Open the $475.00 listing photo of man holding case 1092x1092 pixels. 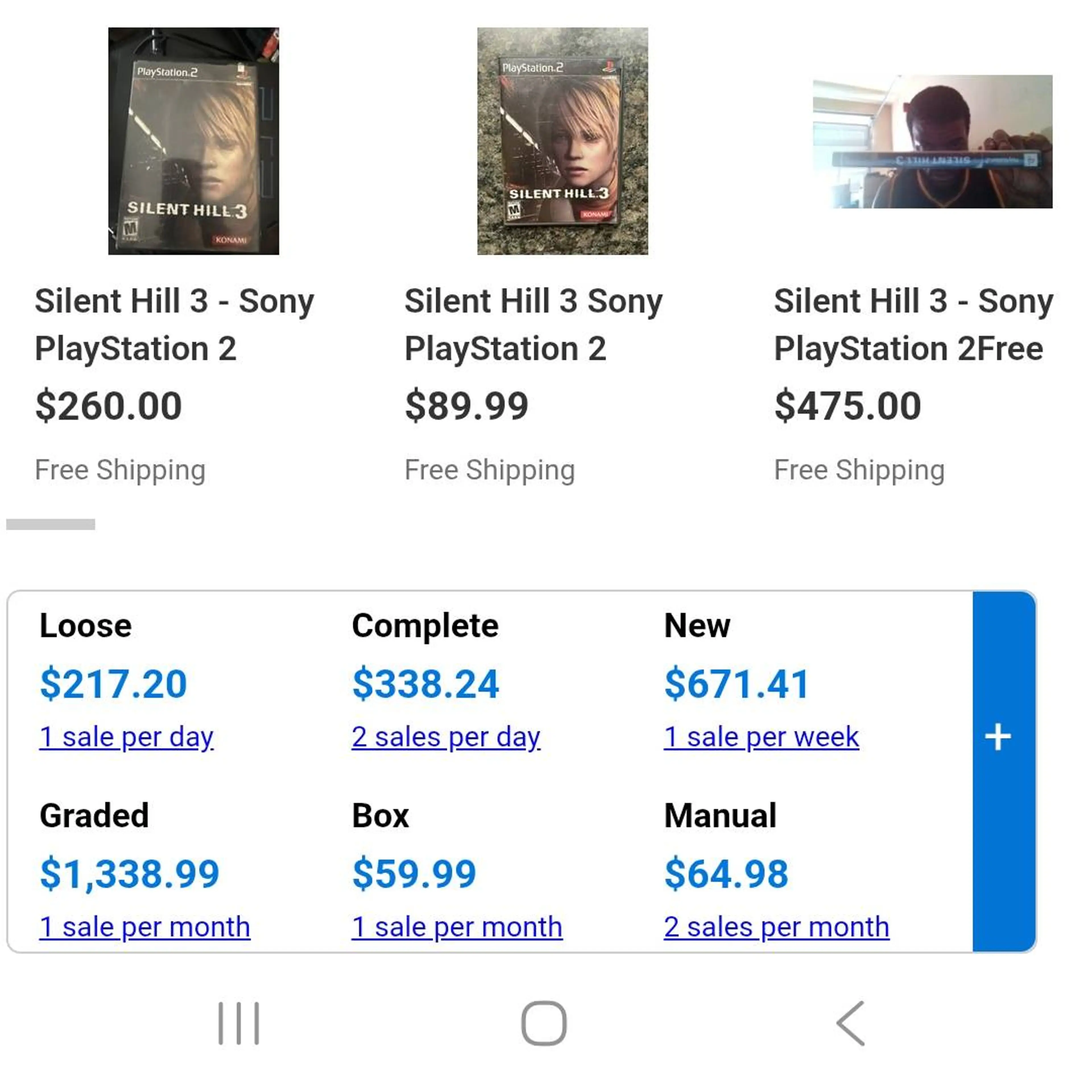pyautogui.click(x=933, y=141)
